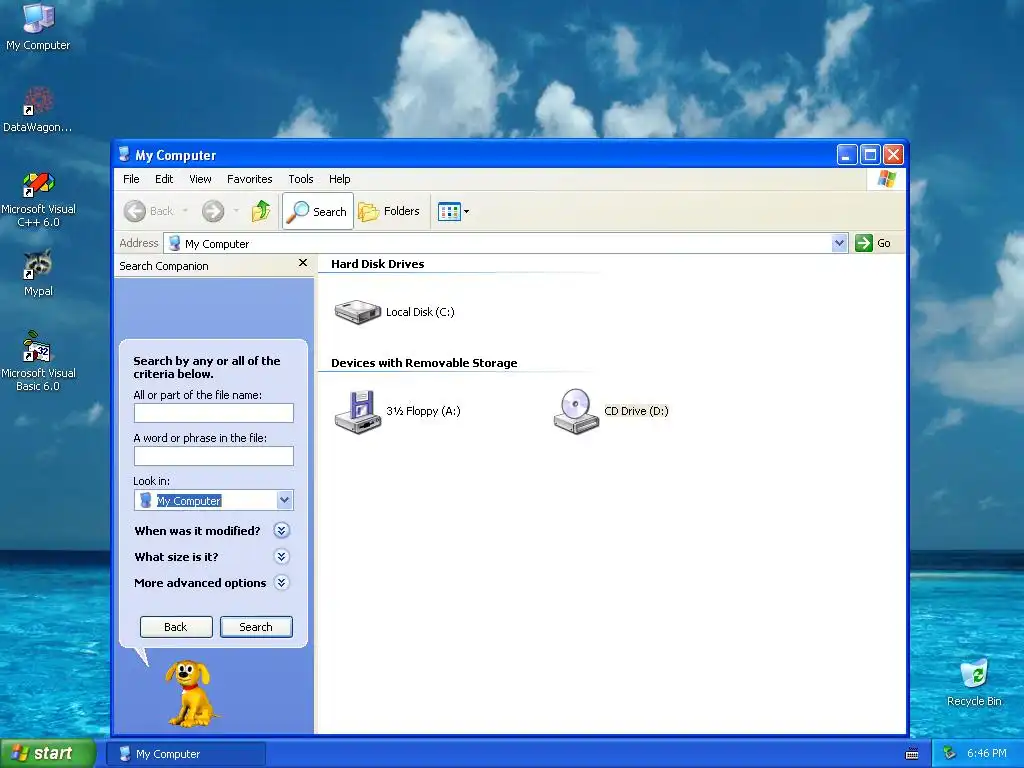The height and width of the screenshot is (768, 1024).
Task: Open the Forward history dropdown arrow
Action: (x=236, y=211)
